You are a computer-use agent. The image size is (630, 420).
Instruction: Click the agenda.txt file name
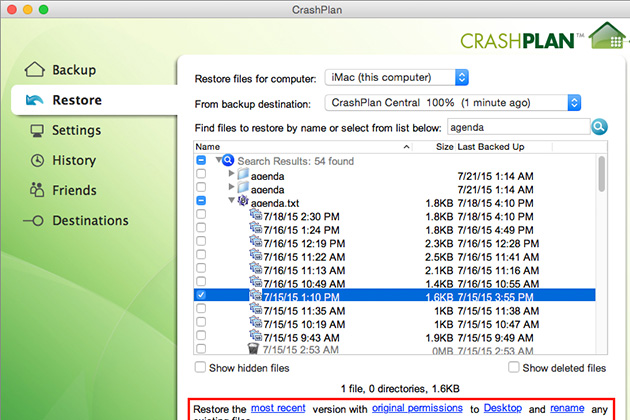(275, 203)
